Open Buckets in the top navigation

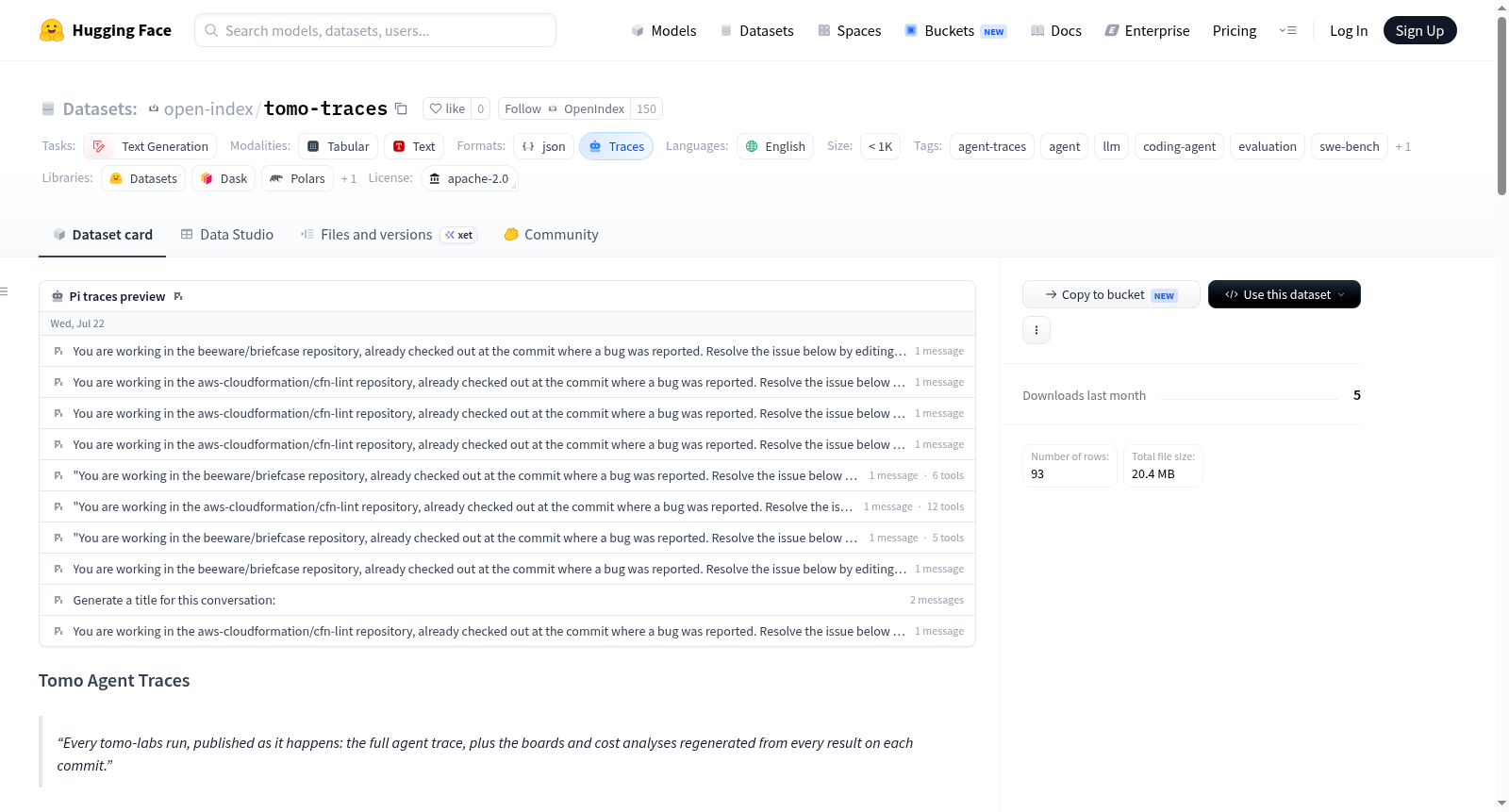[955, 30]
